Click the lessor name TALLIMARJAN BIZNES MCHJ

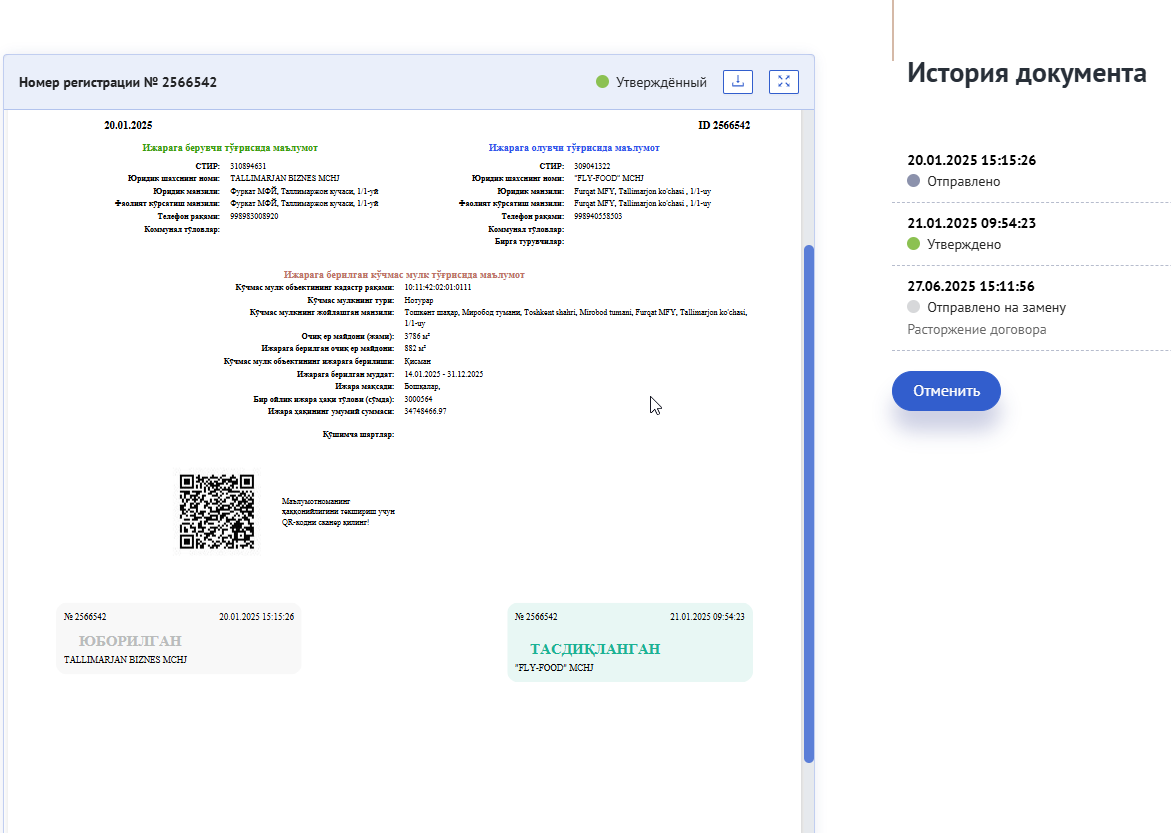point(285,179)
